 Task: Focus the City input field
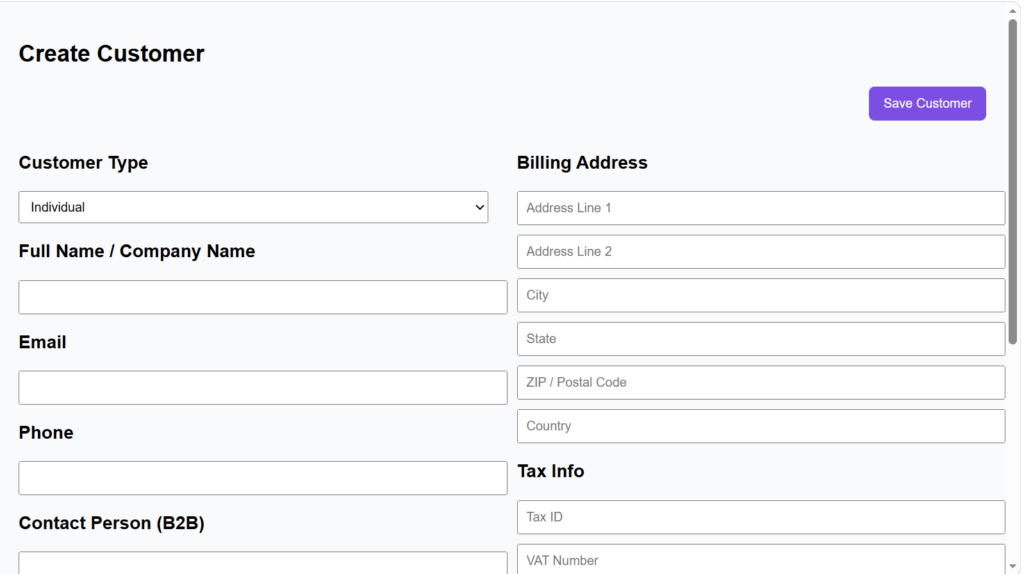point(760,295)
